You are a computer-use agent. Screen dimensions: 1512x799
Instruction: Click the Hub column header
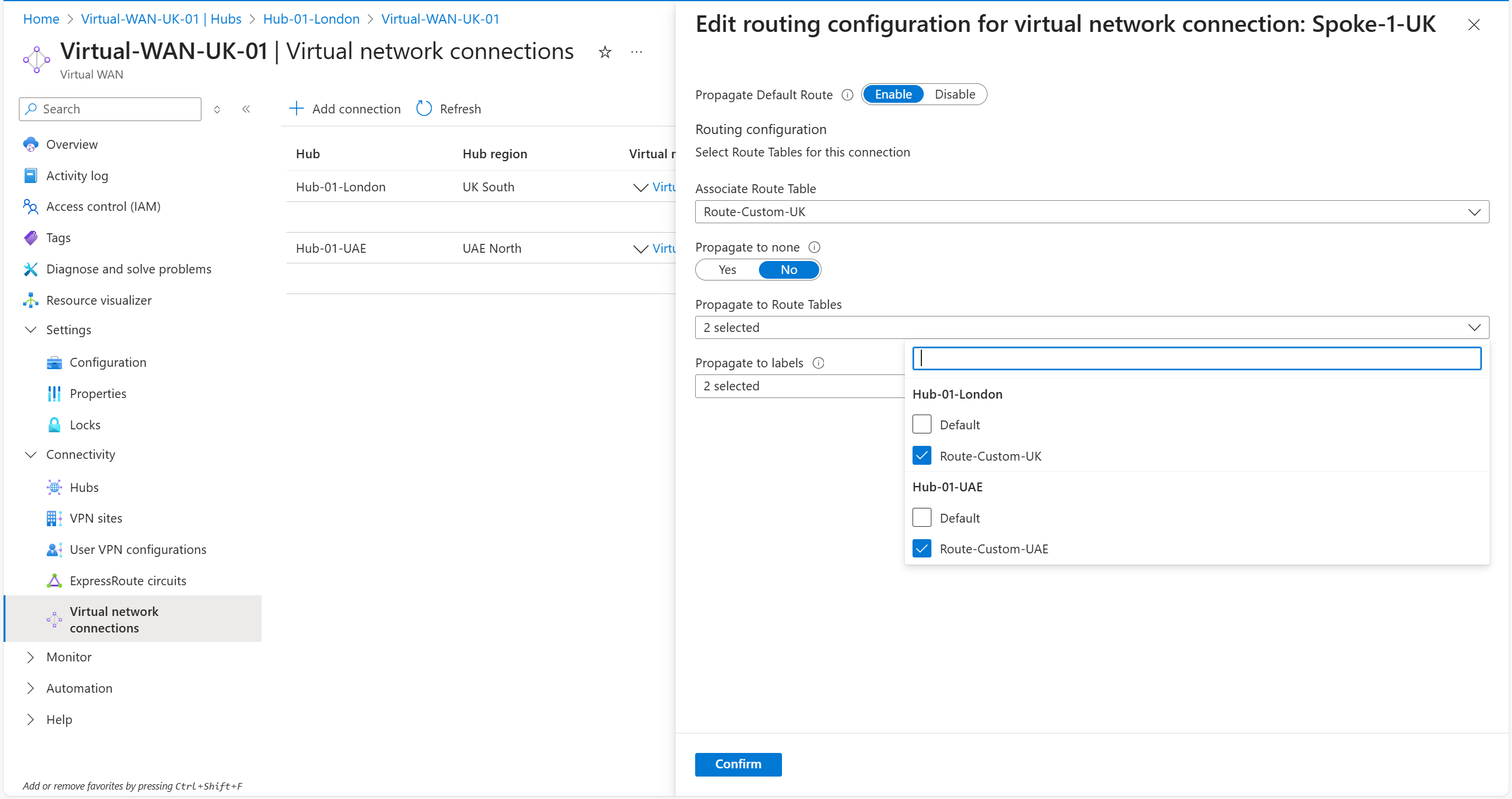click(x=308, y=154)
